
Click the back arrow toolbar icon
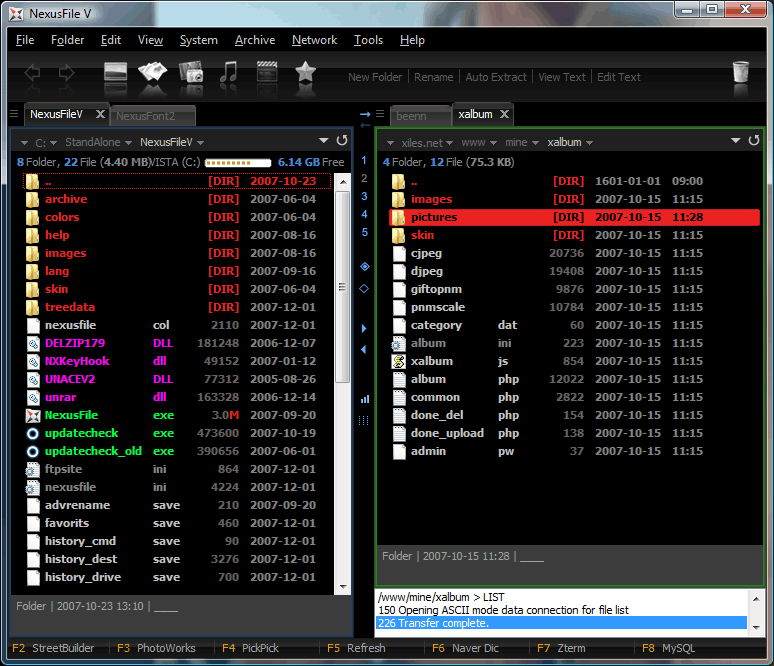(x=33, y=73)
